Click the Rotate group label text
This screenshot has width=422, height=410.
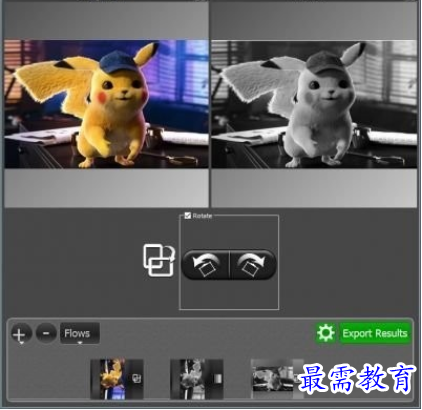(202, 216)
